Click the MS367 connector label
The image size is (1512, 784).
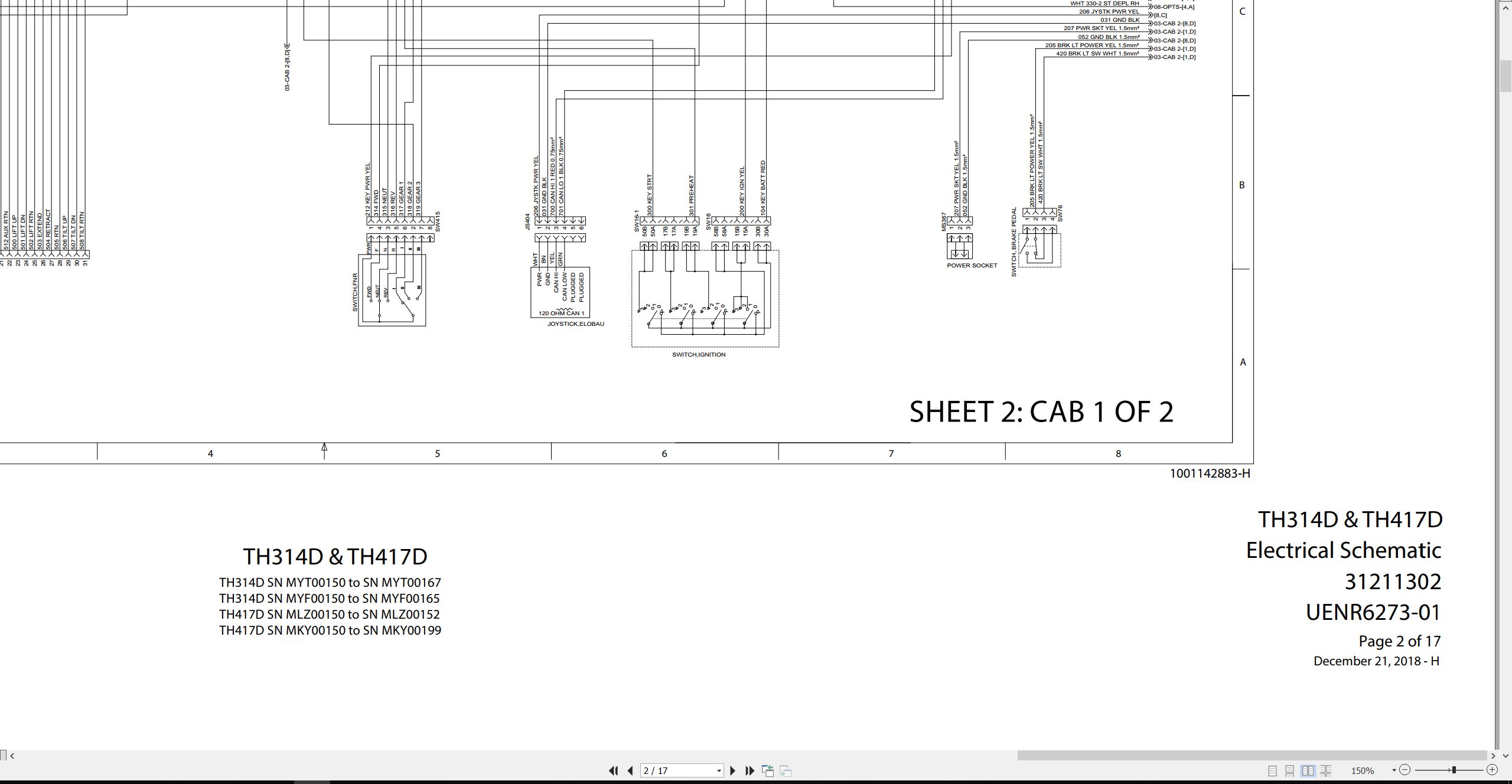944,222
